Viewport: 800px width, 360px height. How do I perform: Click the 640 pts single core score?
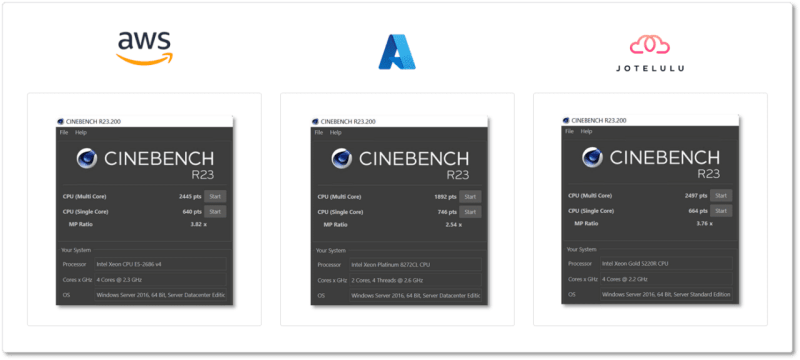point(192,212)
